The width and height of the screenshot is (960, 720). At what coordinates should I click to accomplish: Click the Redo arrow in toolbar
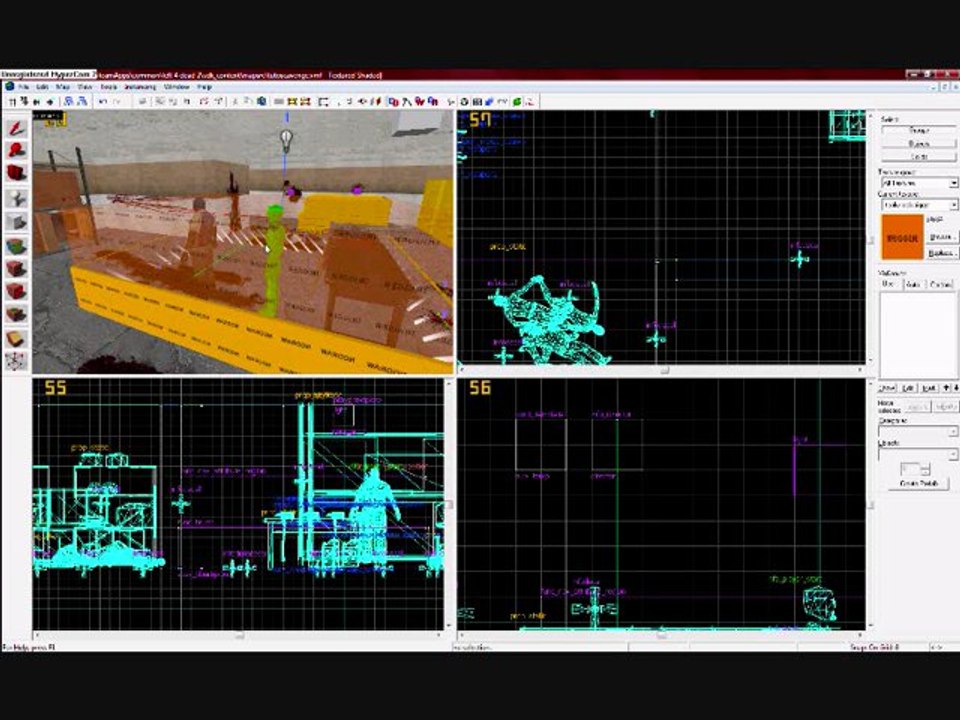coord(116,102)
